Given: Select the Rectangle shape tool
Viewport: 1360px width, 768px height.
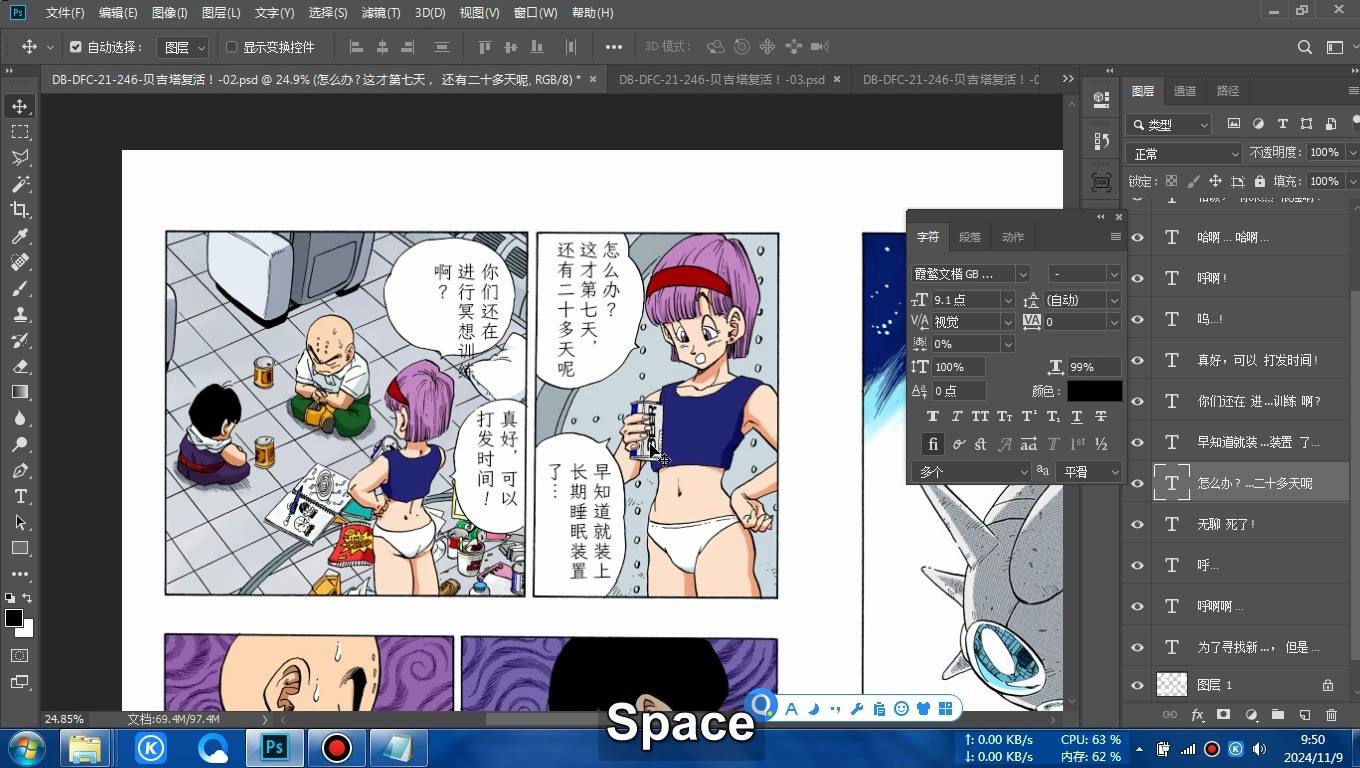Looking at the screenshot, I should coord(20,548).
